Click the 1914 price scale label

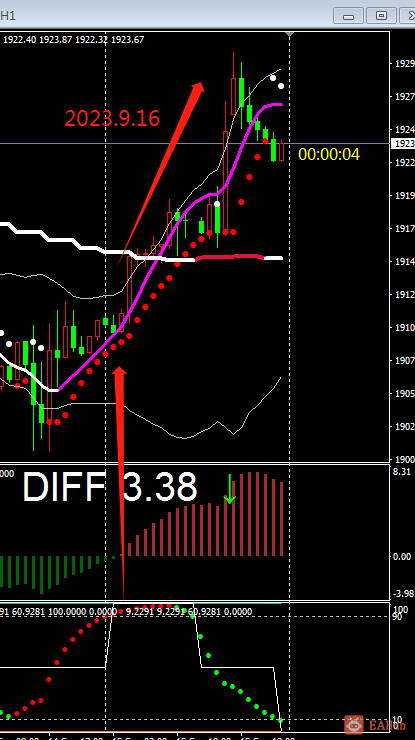pyautogui.click(x=405, y=261)
